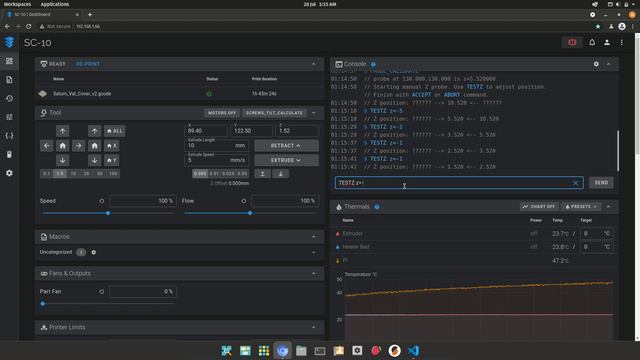The width and height of the screenshot is (640, 360).
Task: Open the Workspaces menu in top bar
Action: click(17, 4)
